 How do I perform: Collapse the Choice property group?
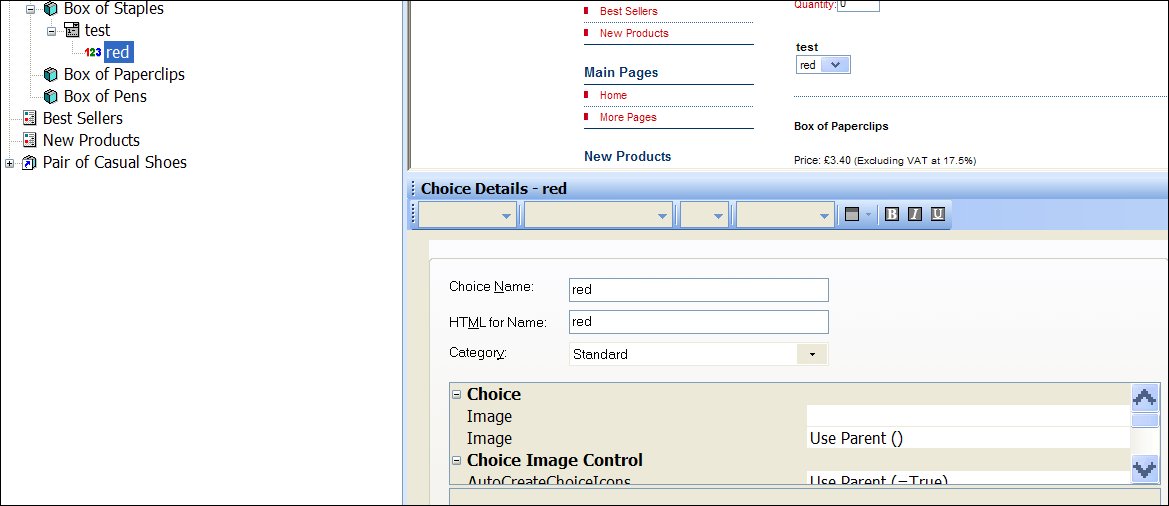(457, 395)
